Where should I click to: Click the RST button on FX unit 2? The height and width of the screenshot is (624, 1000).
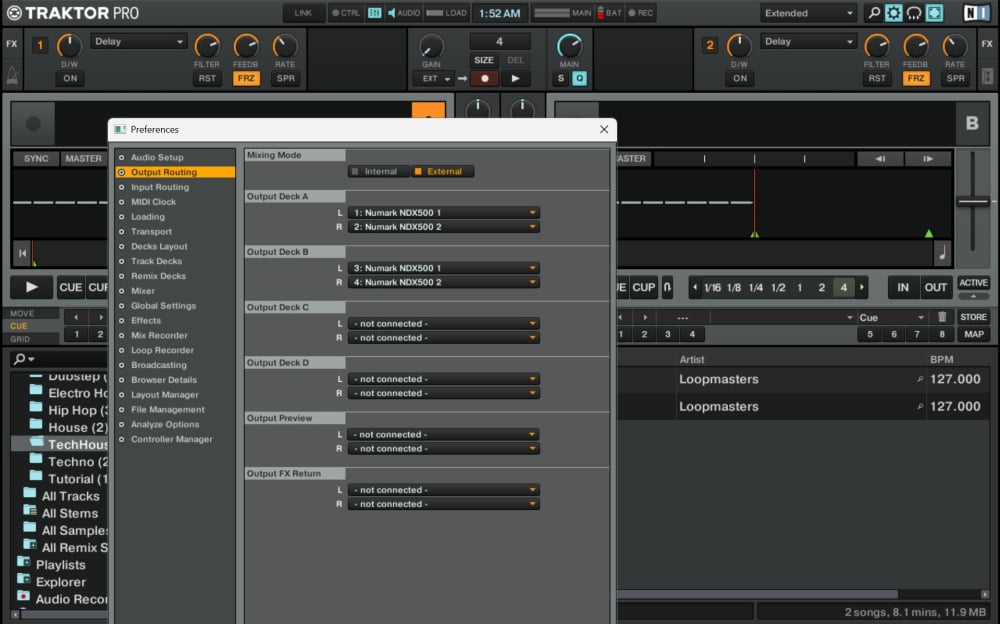877,78
